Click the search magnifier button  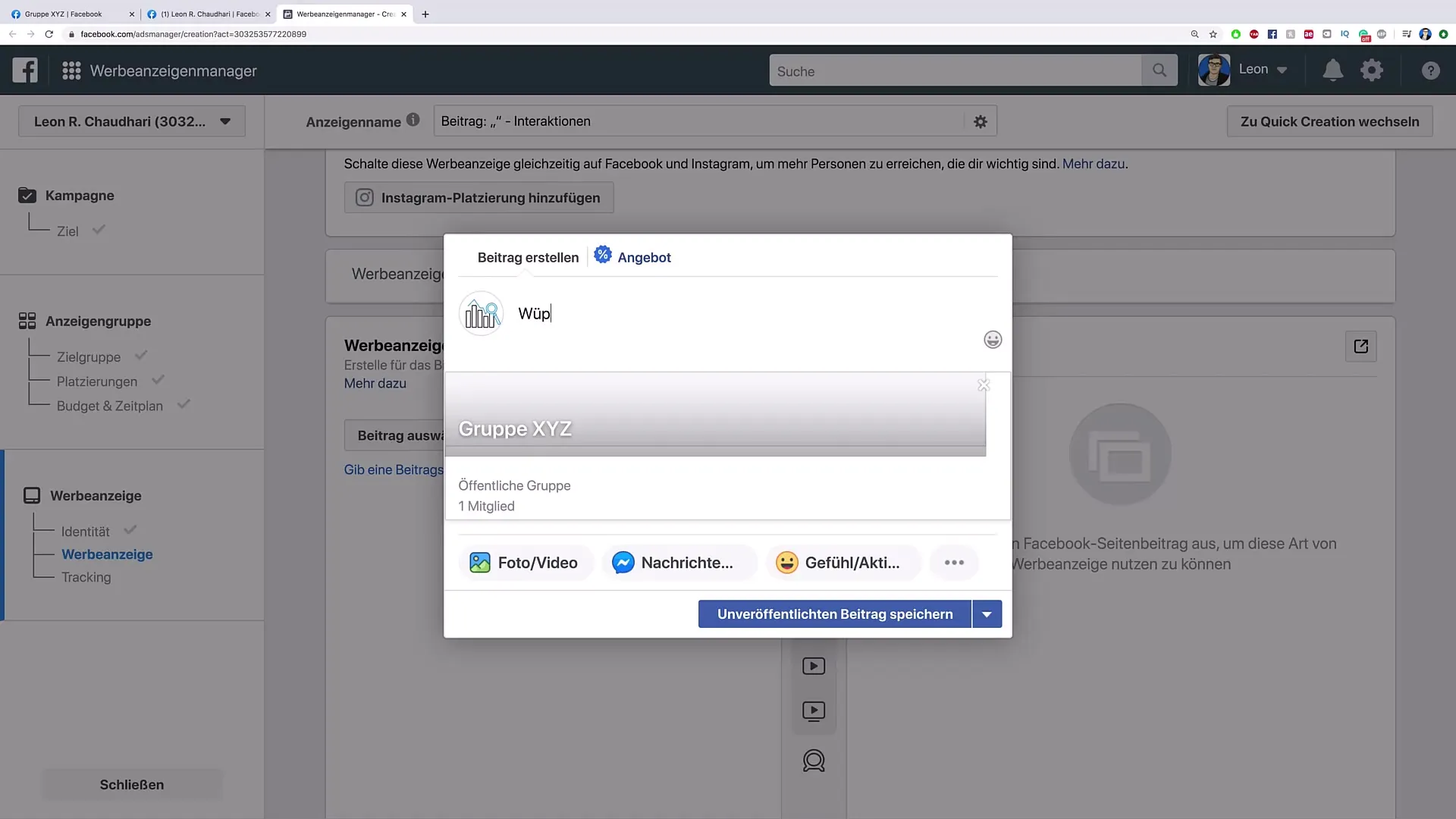click(x=1159, y=71)
